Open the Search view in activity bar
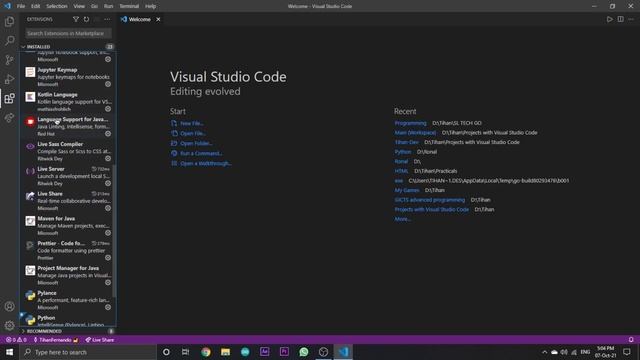Viewport: 640px width, 360px height. [9, 40]
